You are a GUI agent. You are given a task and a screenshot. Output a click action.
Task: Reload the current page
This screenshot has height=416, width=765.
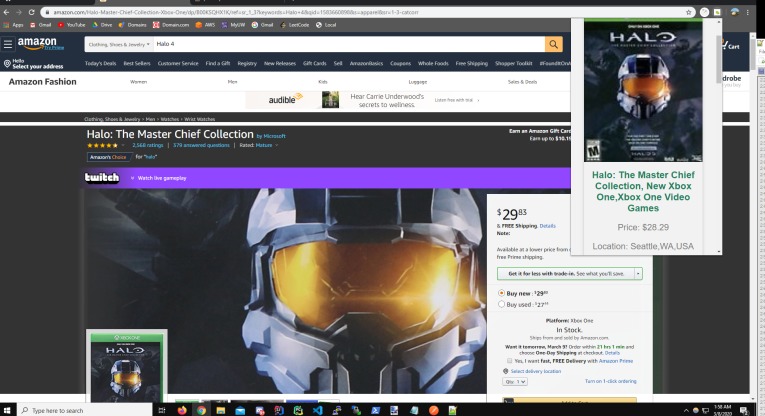point(32,12)
